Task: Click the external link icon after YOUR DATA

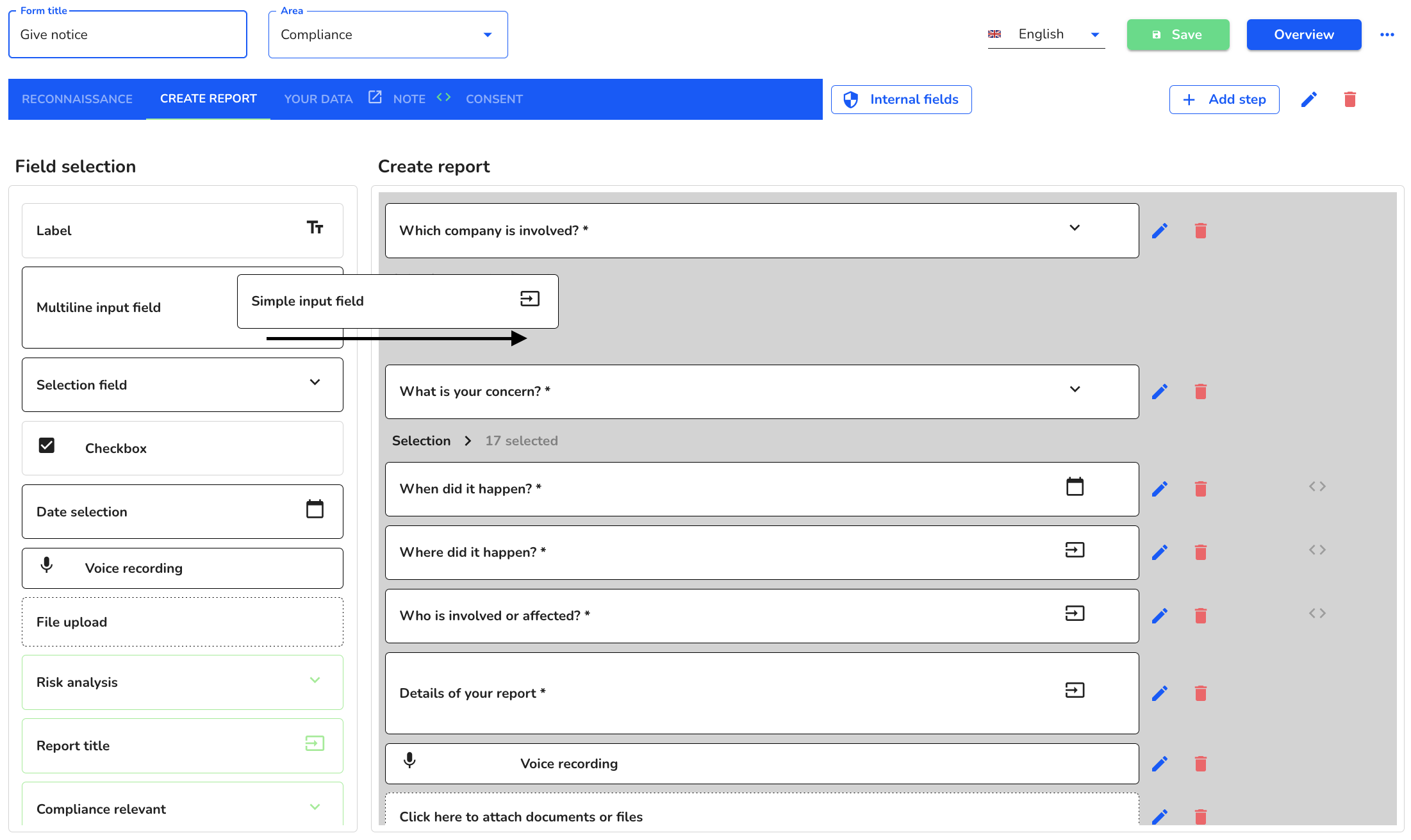Action: coord(375,97)
